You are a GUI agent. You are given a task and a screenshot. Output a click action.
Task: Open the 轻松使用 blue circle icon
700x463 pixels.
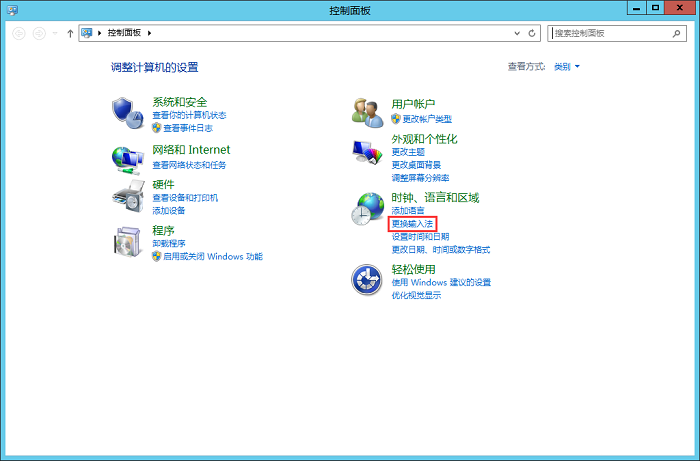pyautogui.click(x=367, y=280)
